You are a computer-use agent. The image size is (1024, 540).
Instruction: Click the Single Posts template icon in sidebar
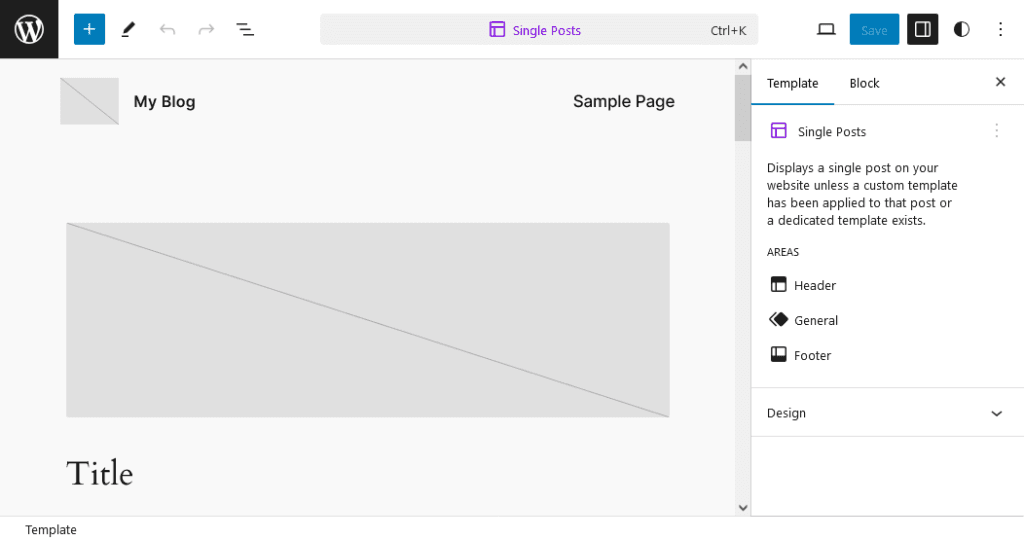coord(778,131)
